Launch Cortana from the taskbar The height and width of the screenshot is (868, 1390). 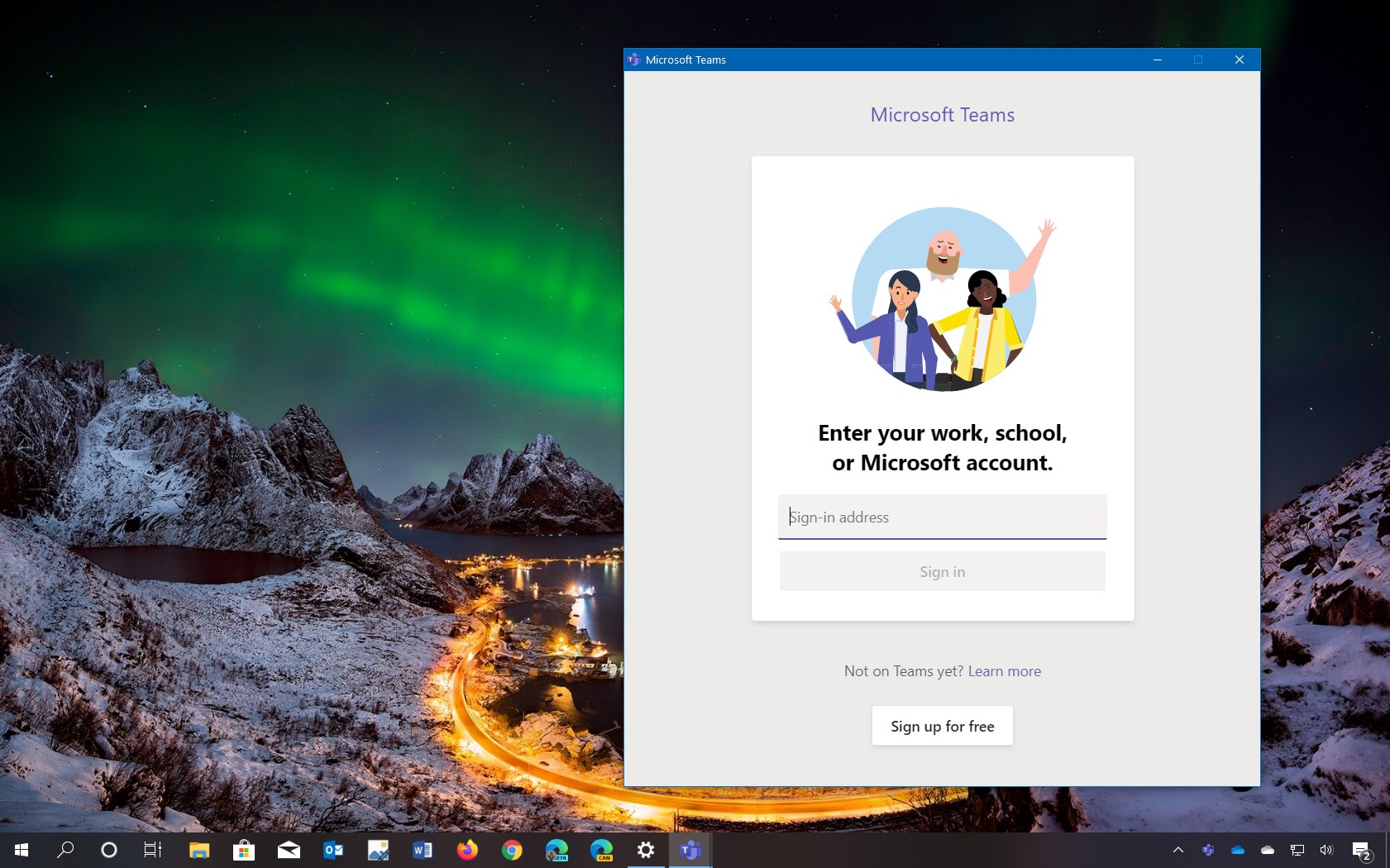[109, 850]
